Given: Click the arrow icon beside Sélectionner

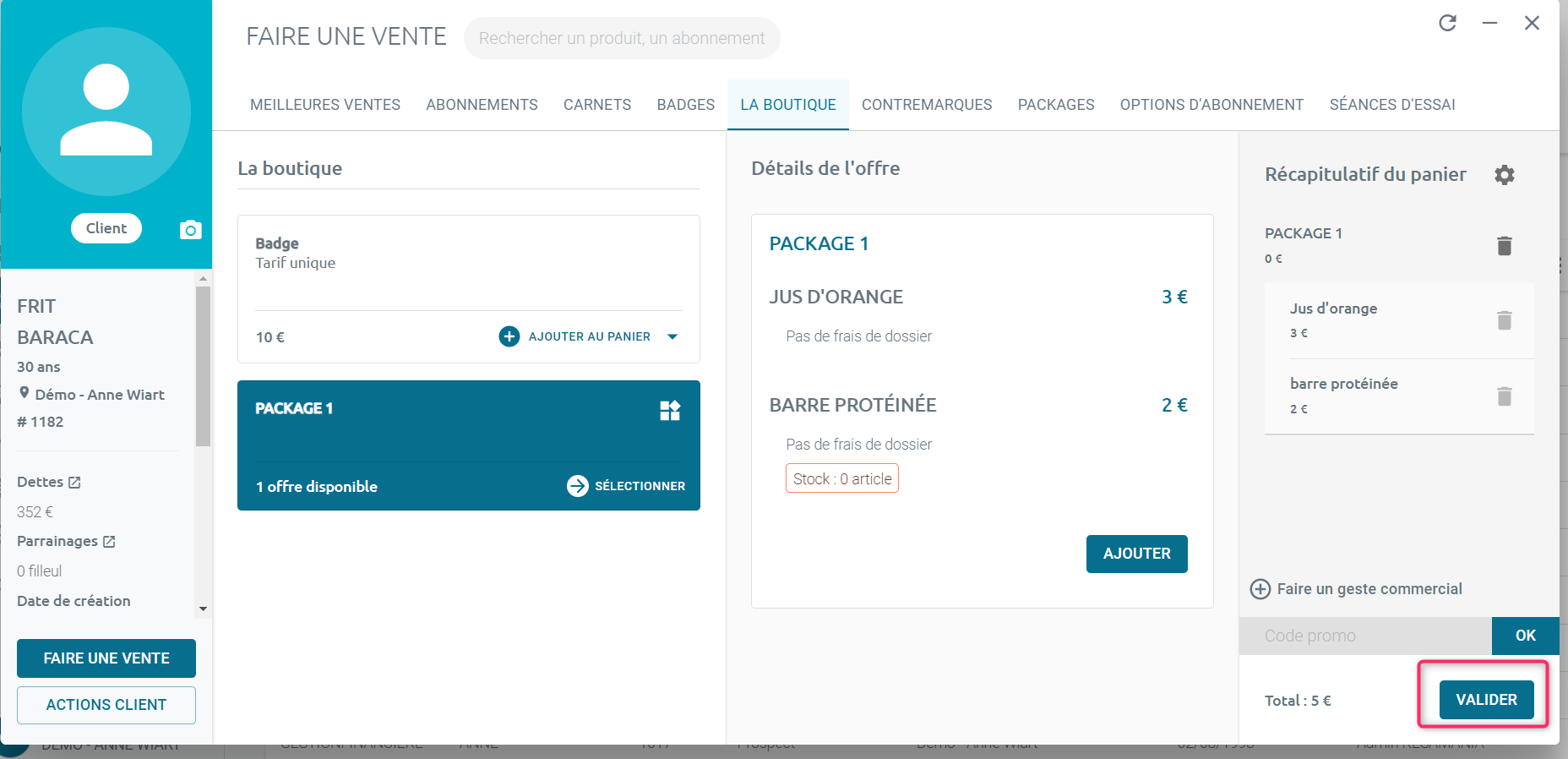Looking at the screenshot, I should pyautogui.click(x=578, y=486).
